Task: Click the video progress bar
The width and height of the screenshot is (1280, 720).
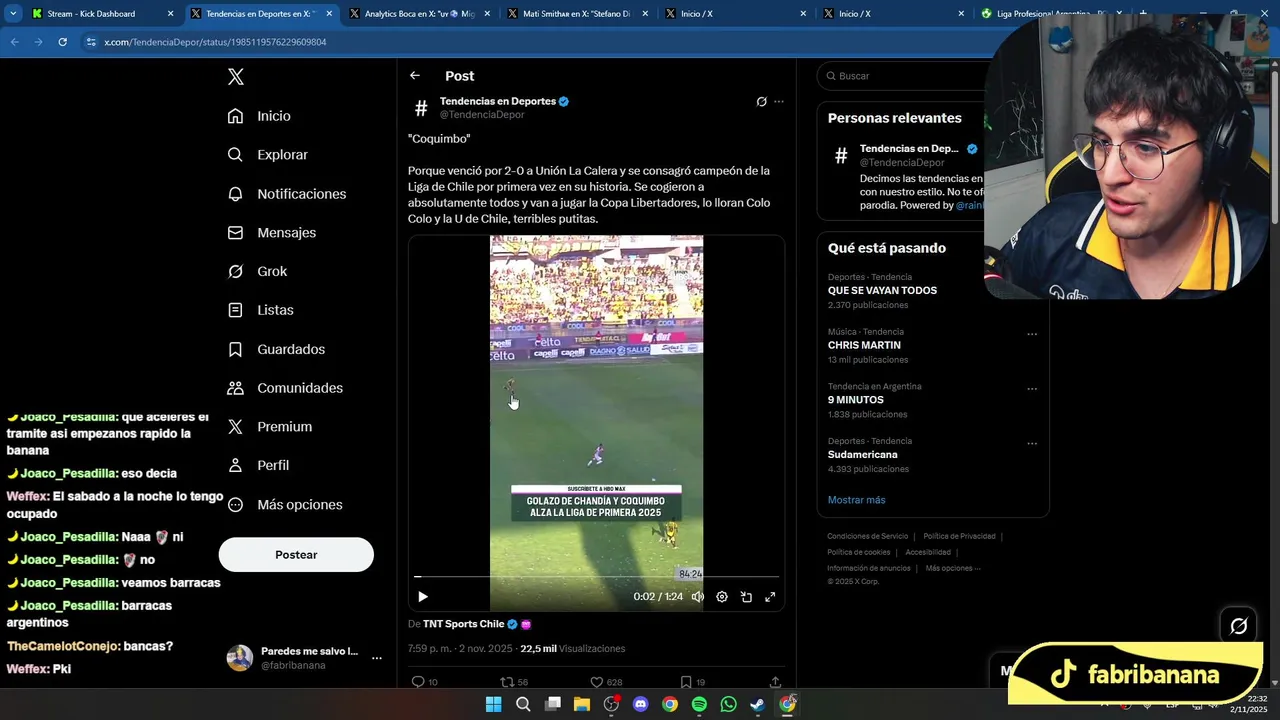Action: [x=596, y=577]
